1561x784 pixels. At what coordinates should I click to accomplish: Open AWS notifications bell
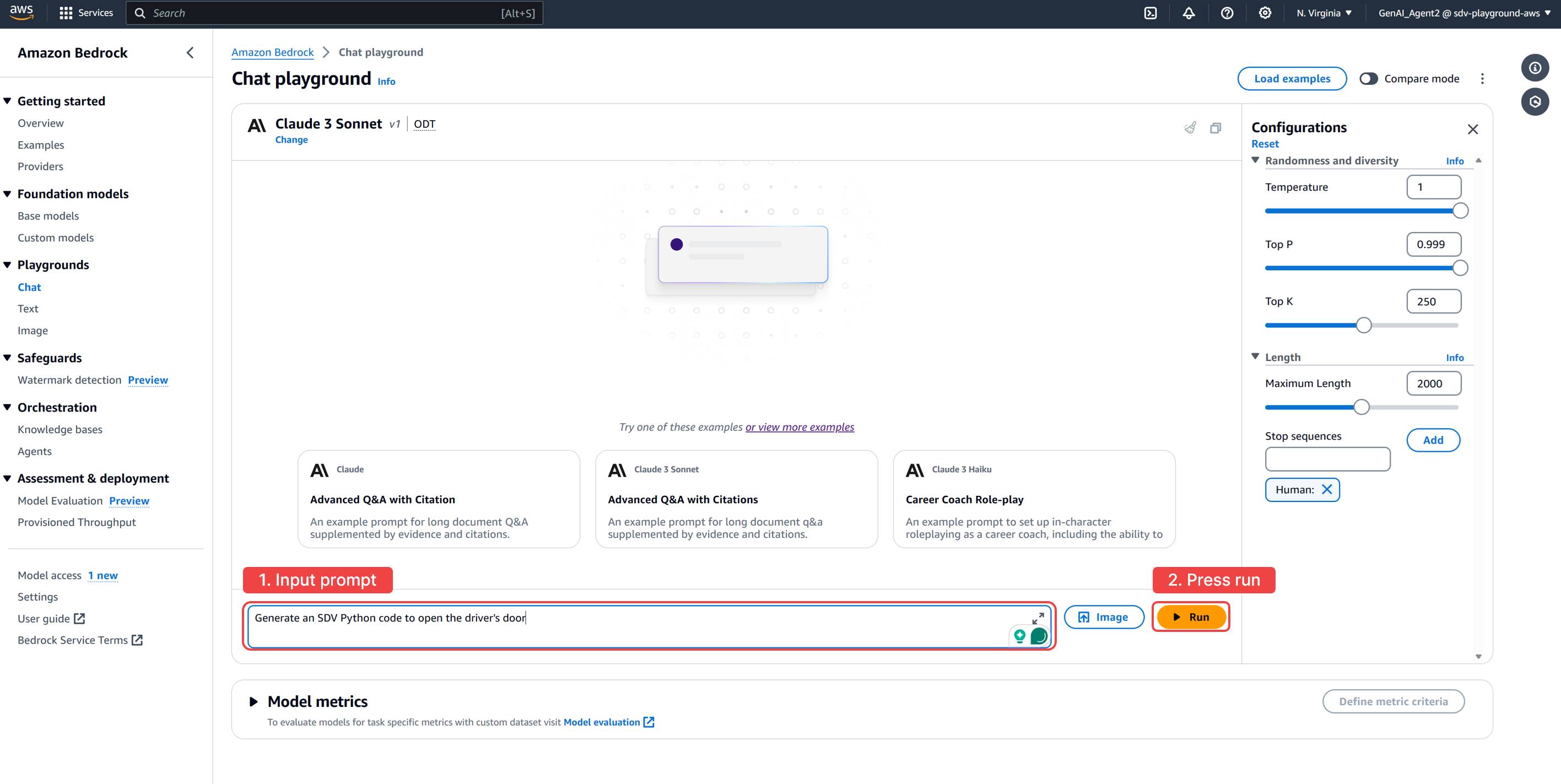[x=1188, y=13]
